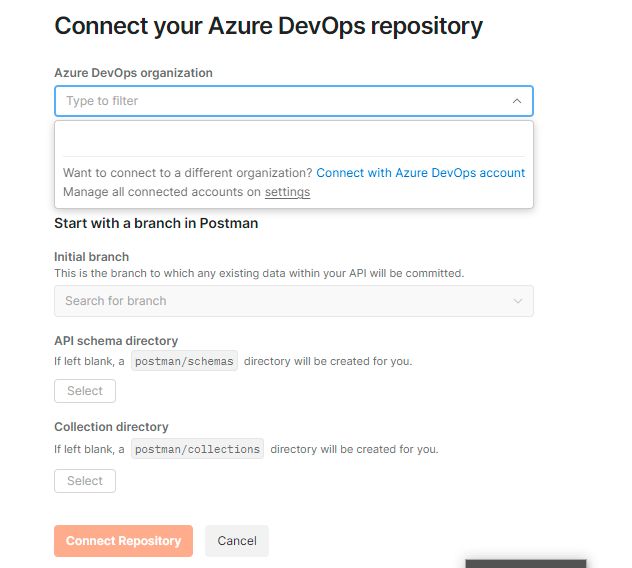
Task: Open the settings link for connected accounts
Action: [287, 192]
